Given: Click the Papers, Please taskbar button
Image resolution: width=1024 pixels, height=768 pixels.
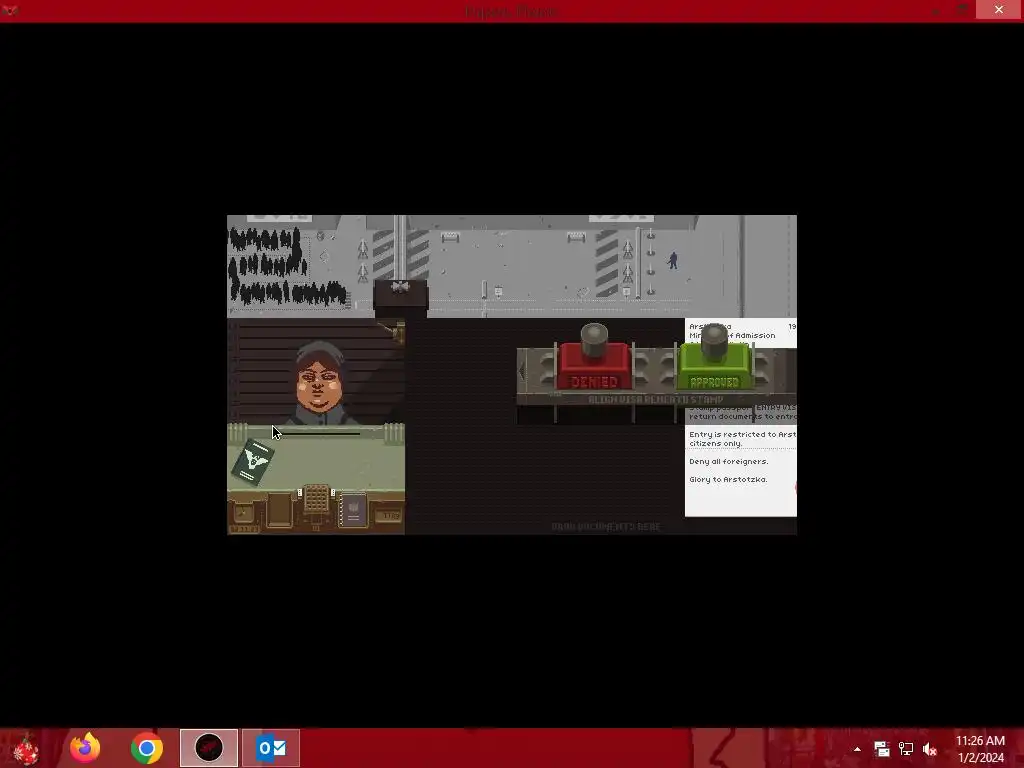Looking at the screenshot, I should coord(209,748).
